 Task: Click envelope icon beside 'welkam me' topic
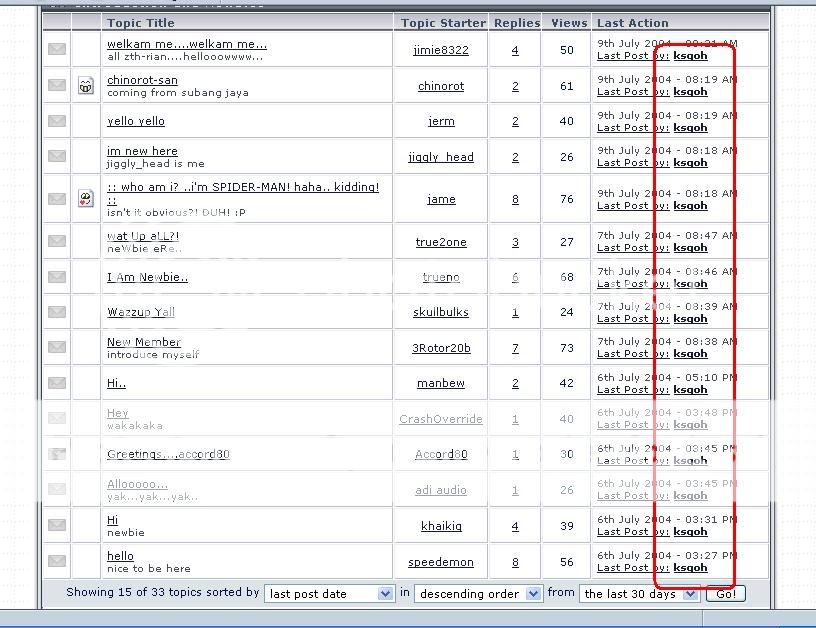pos(57,50)
